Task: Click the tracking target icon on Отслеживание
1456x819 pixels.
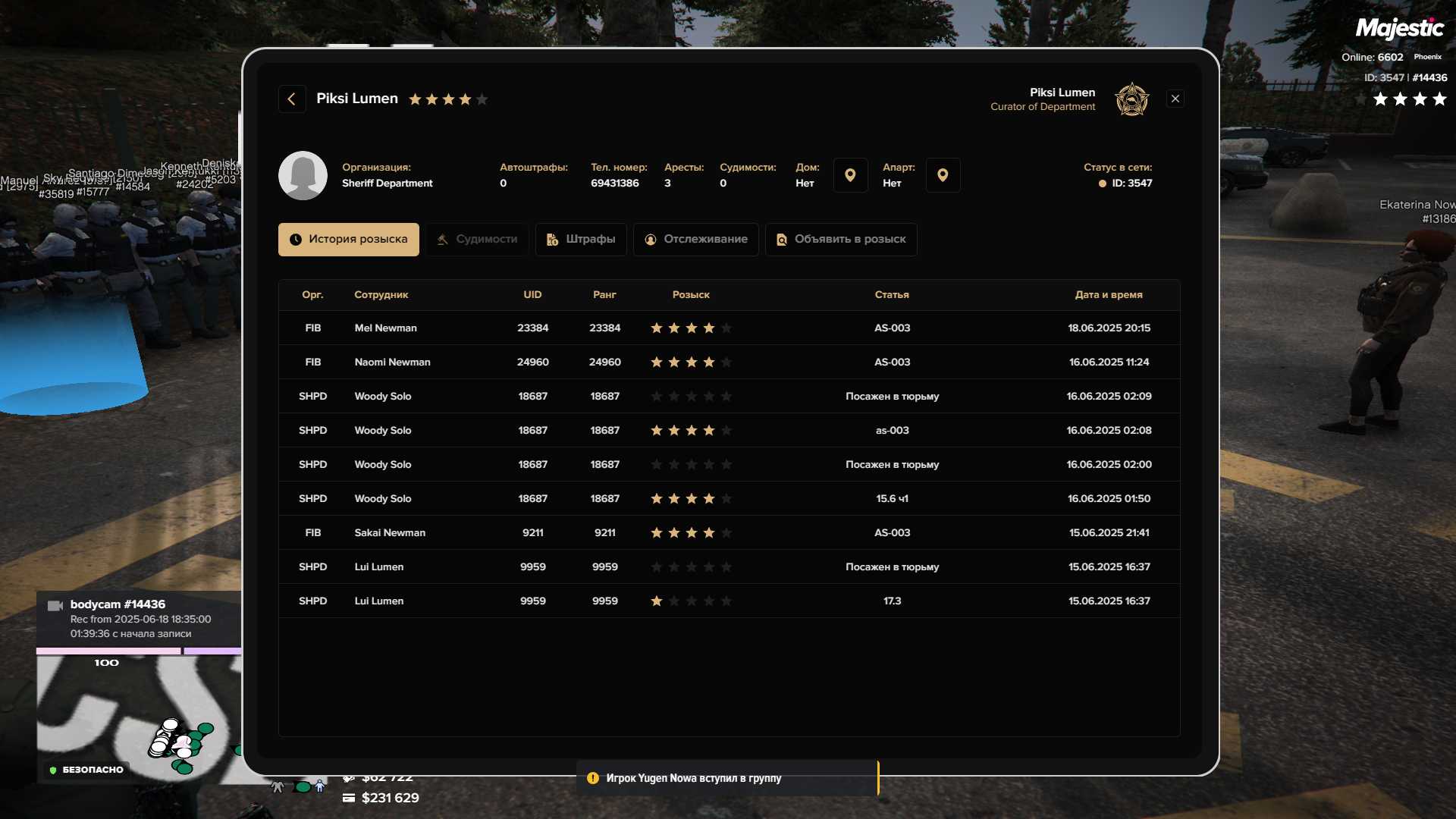Action: 651,240
